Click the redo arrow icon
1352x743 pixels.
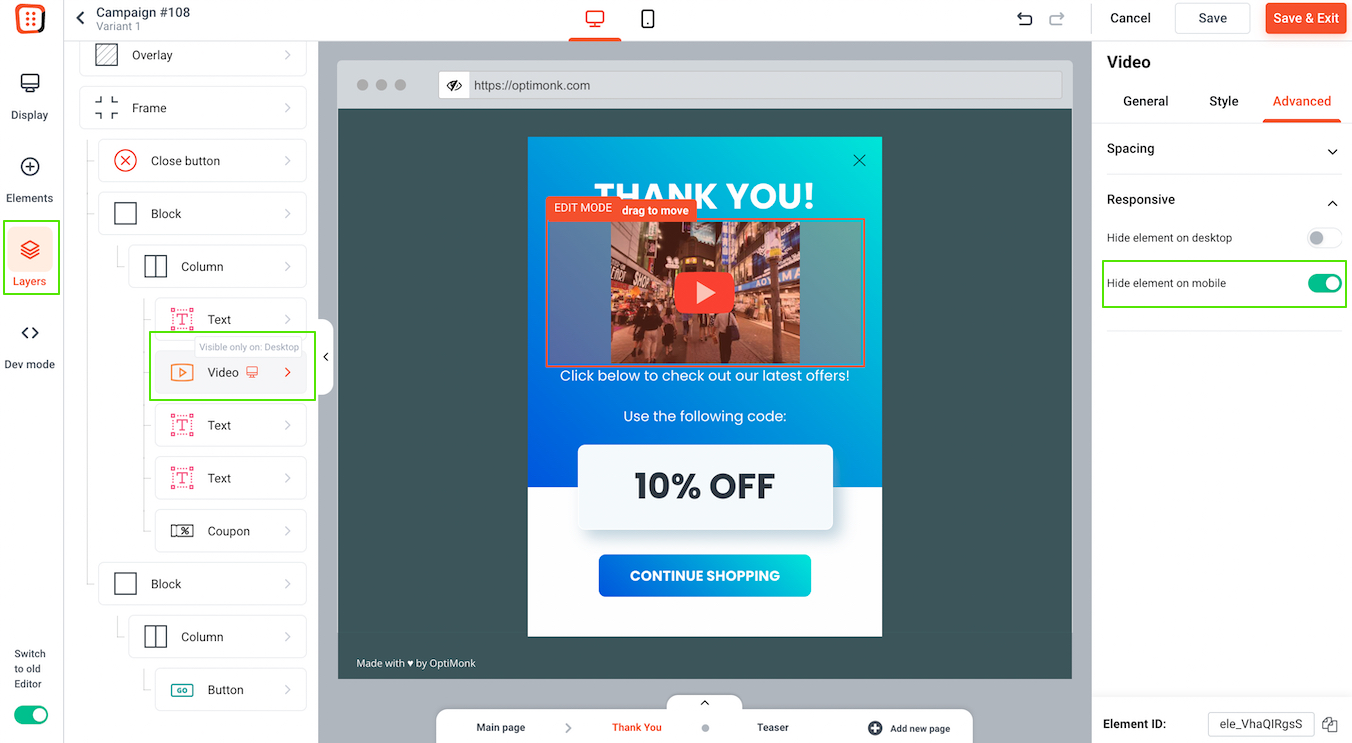click(x=1057, y=18)
